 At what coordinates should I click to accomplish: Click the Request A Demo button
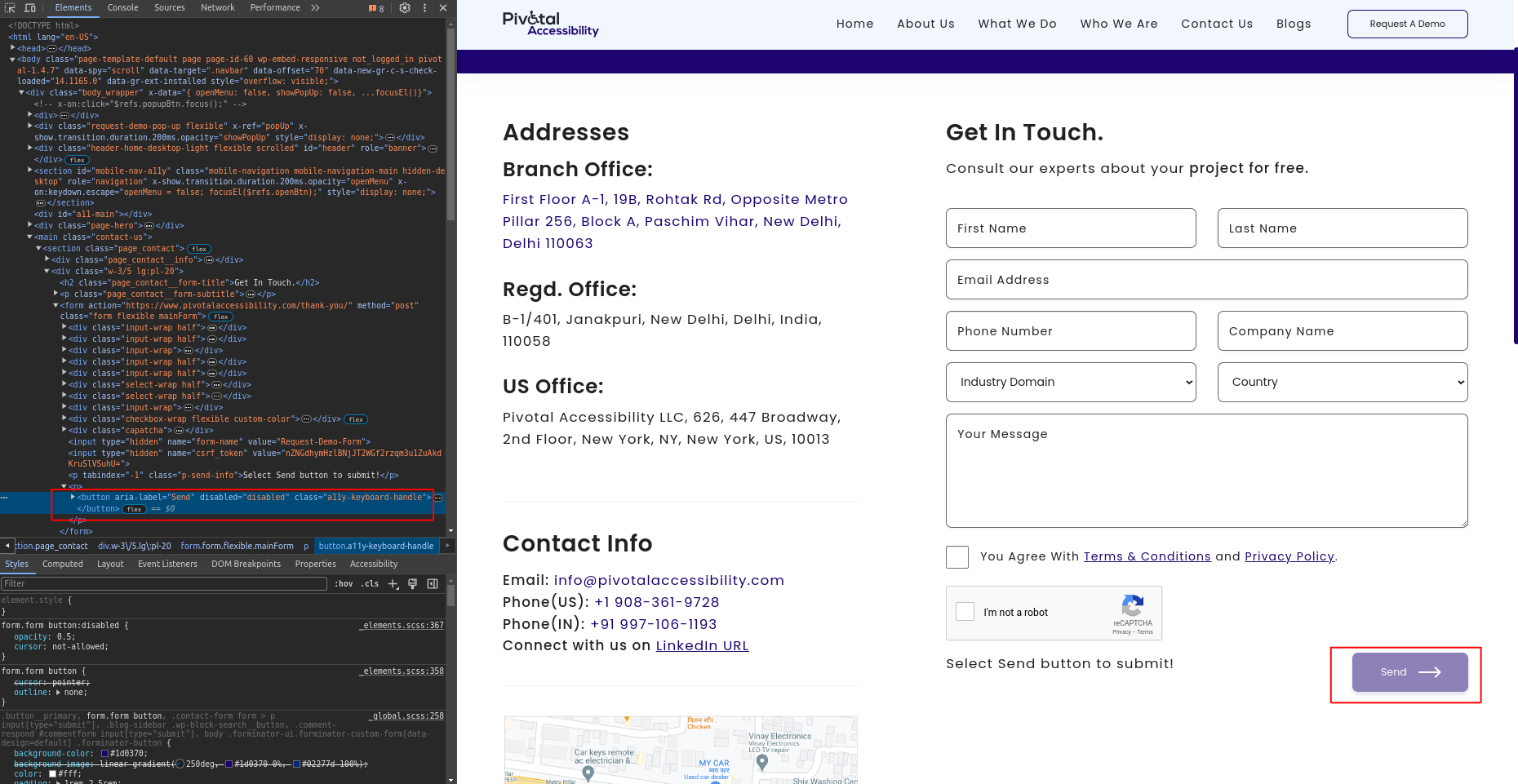point(1407,24)
